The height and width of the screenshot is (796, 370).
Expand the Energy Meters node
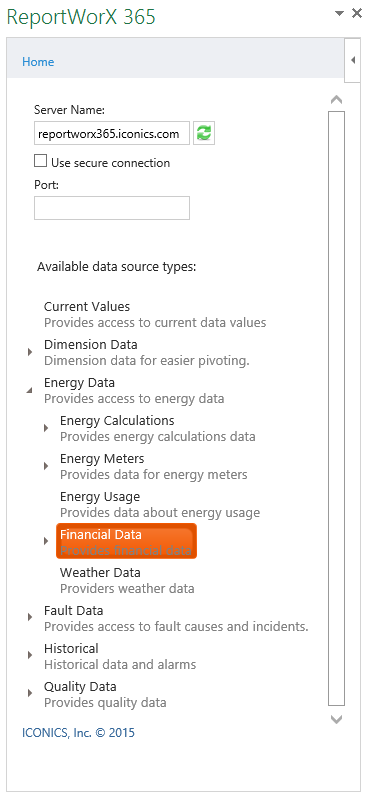[x=46, y=466]
